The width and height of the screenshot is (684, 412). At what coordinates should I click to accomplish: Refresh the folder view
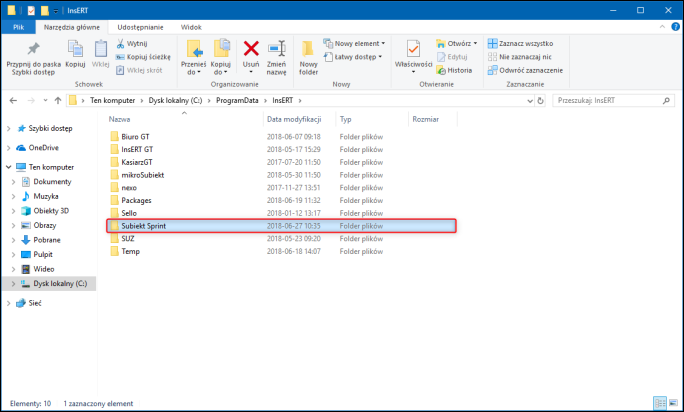540,101
